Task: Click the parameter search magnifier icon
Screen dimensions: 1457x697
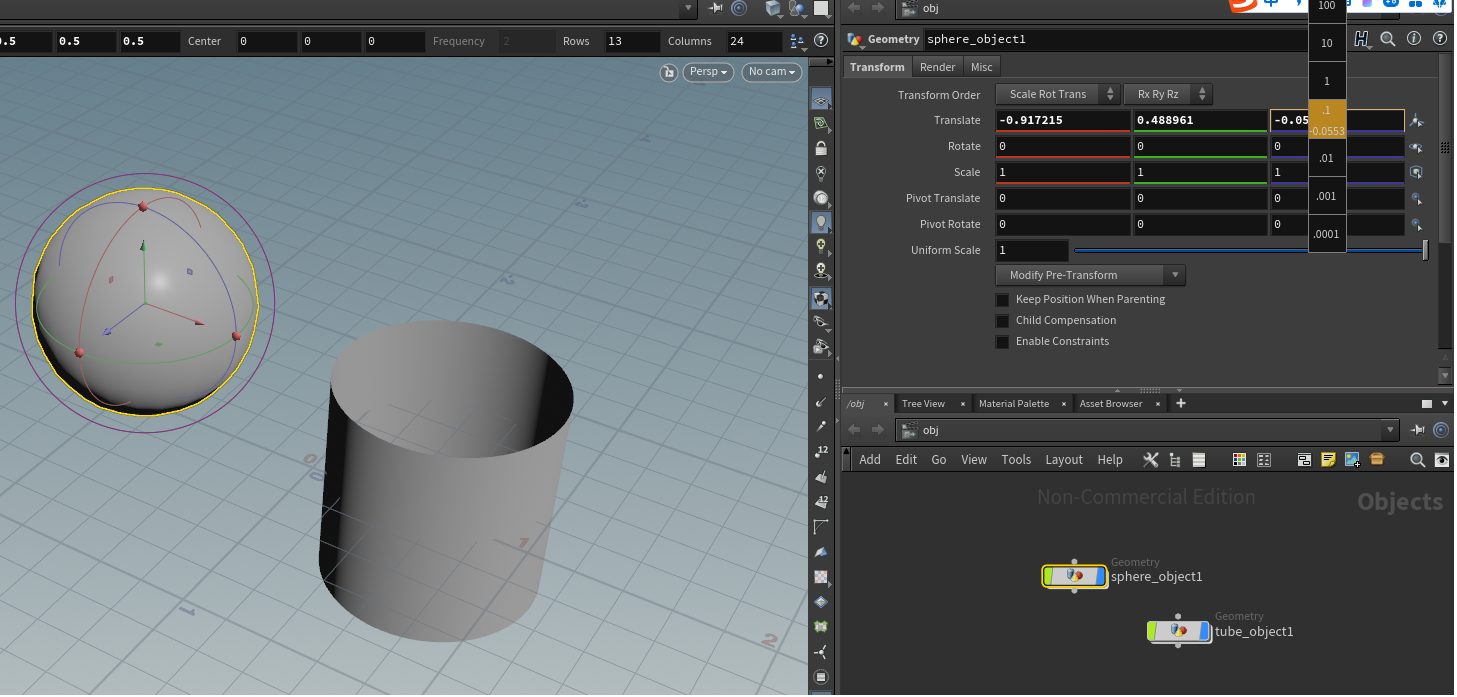Action: (x=1388, y=39)
